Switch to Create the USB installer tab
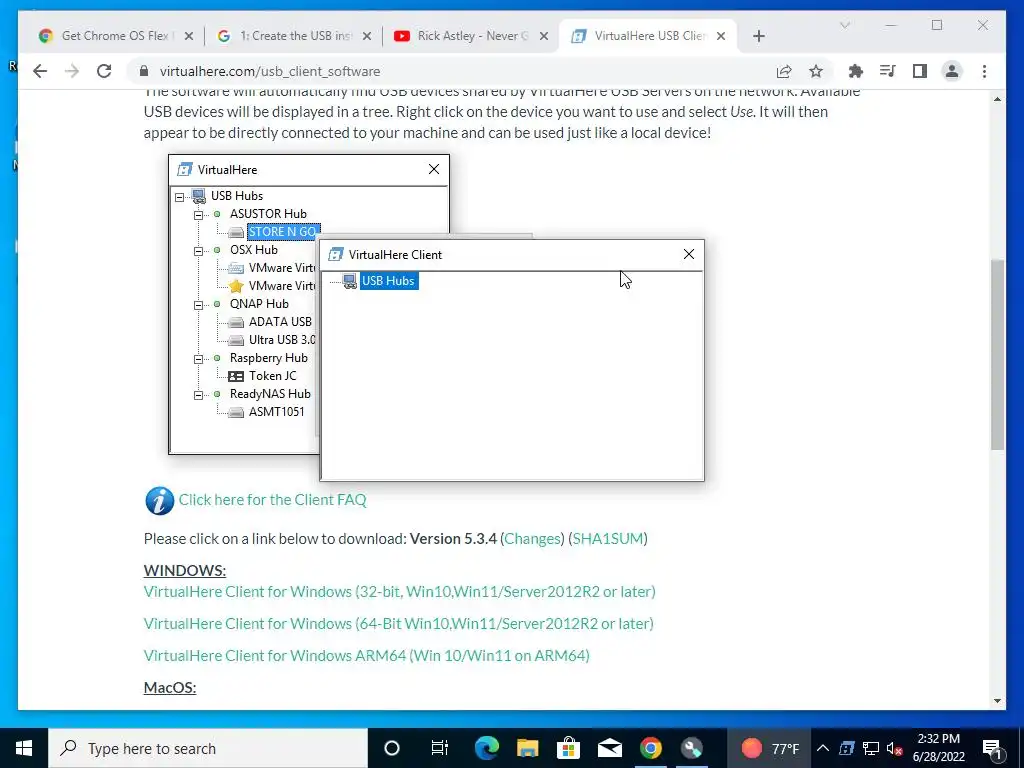 [x=294, y=36]
